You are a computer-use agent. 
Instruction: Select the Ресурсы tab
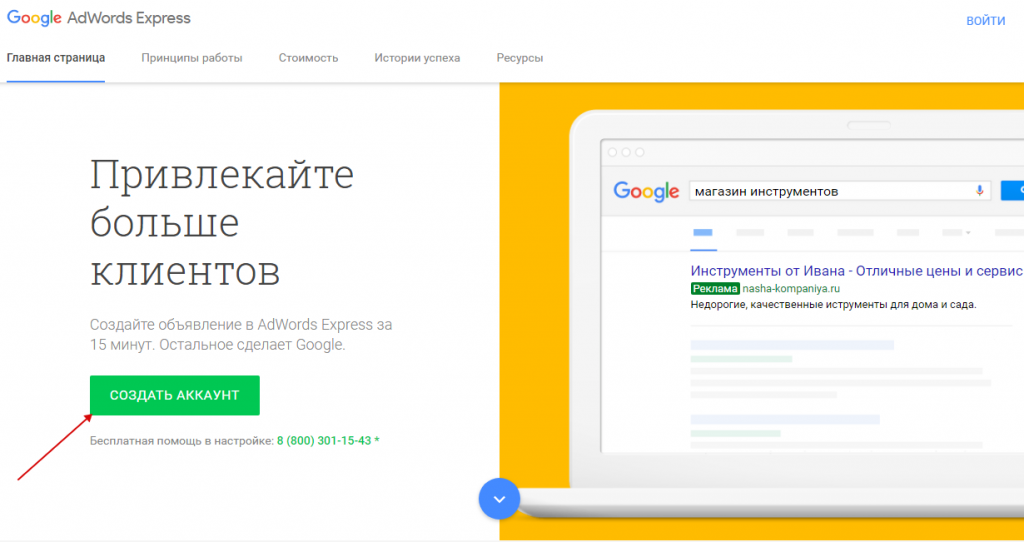tap(520, 58)
